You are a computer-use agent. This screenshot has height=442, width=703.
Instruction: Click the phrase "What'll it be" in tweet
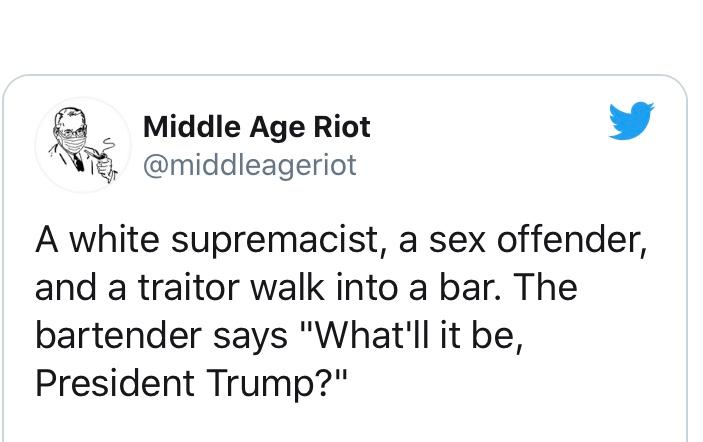tap(409, 335)
